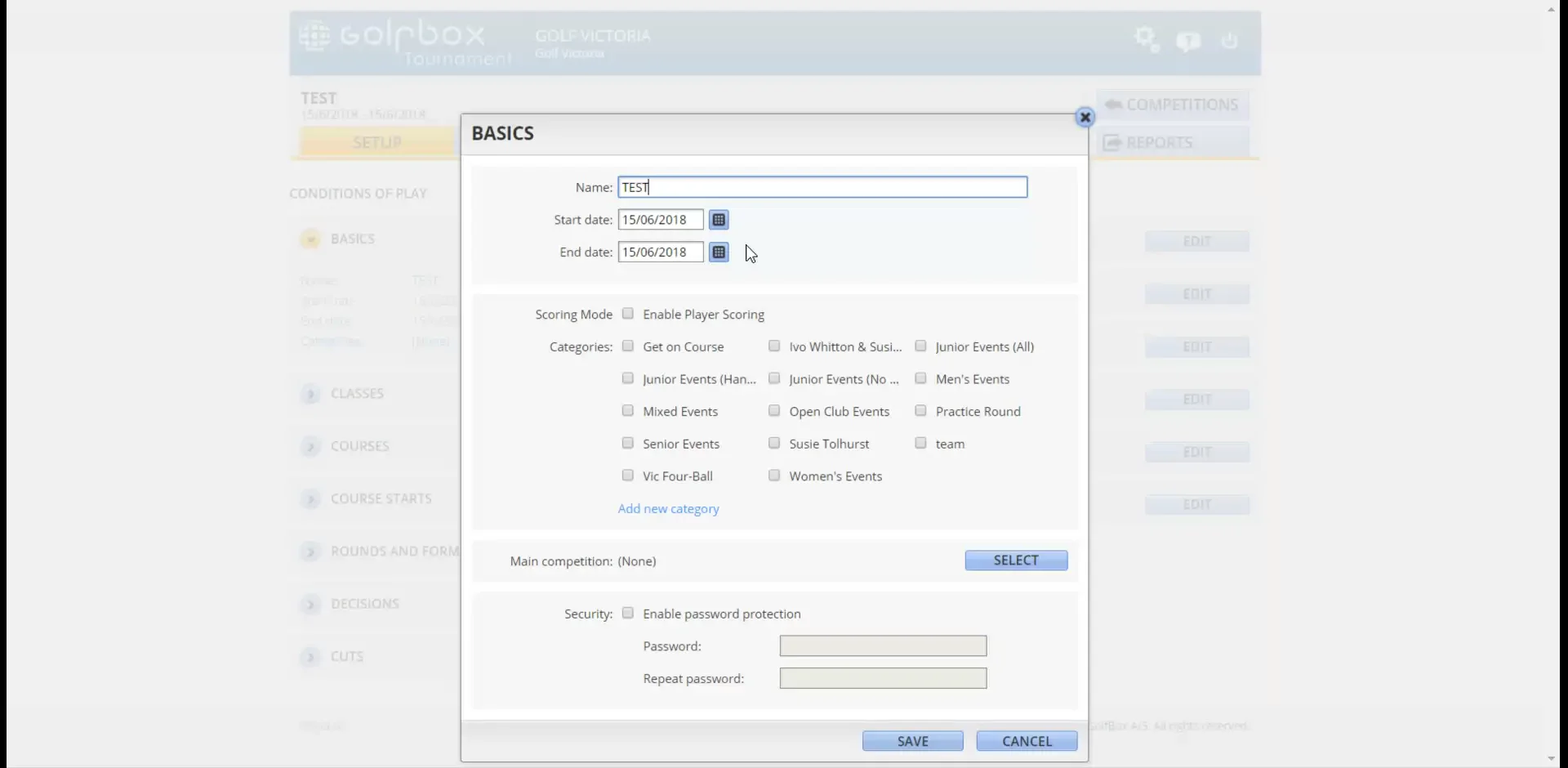Check the Ivo Whitton & Susi... category
The image size is (1568, 768).
click(x=774, y=346)
